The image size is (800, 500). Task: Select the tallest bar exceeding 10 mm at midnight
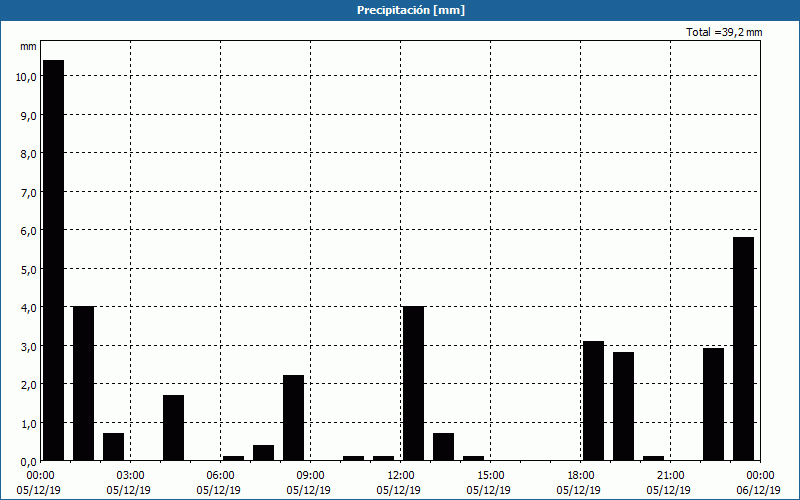pos(54,260)
